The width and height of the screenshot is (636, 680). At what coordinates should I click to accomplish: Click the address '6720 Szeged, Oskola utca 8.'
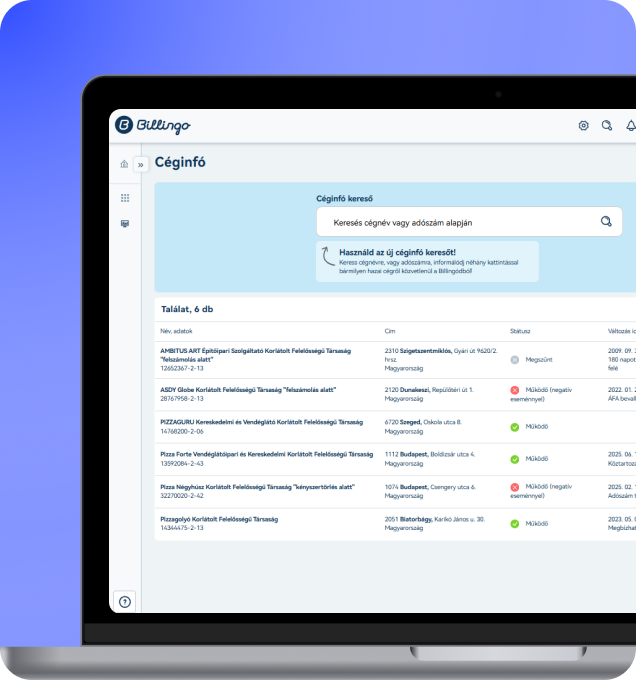[x=423, y=422]
